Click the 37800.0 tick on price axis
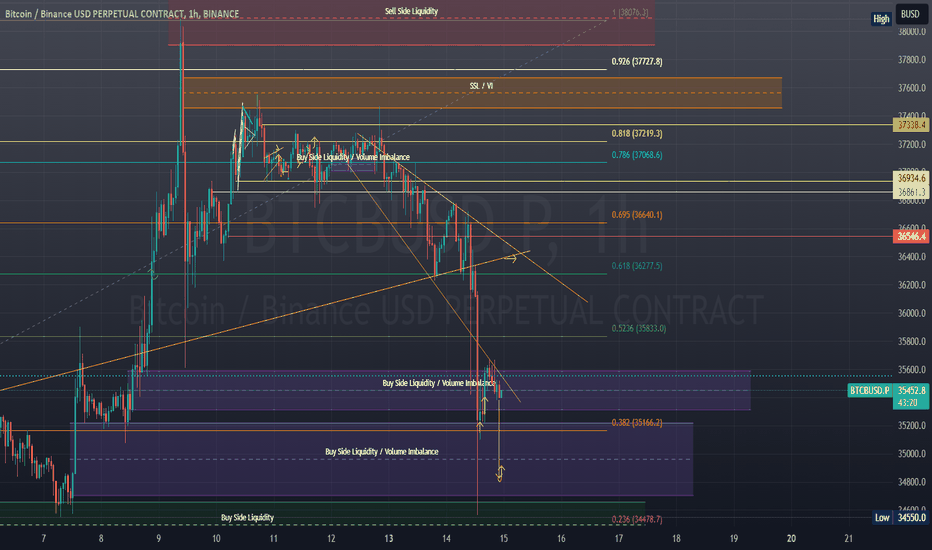This screenshot has width=932, height=550. coord(912,59)
